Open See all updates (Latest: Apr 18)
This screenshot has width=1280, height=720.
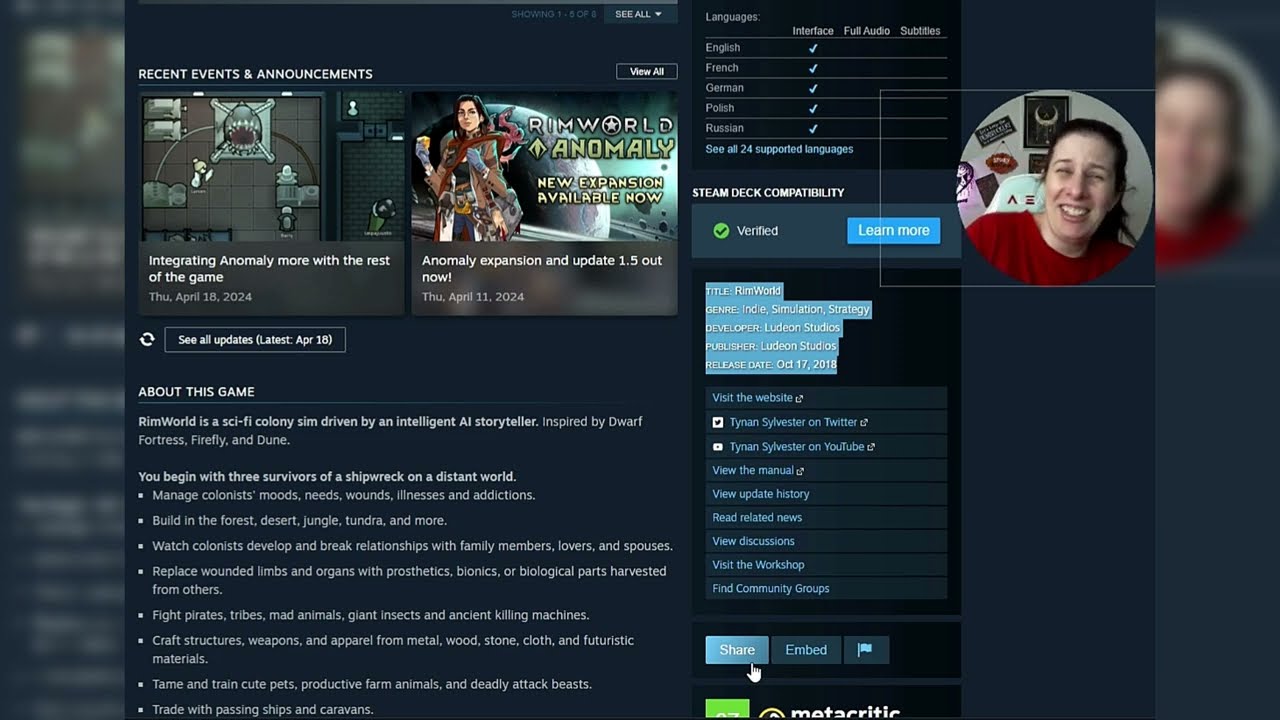(x=255, y=340)
